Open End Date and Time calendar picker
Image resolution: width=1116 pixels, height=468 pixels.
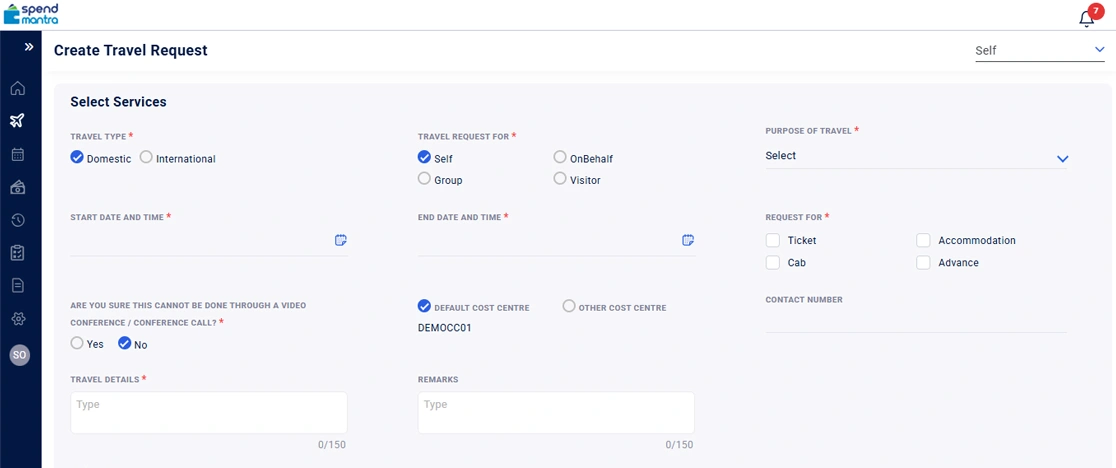point(688,240)
